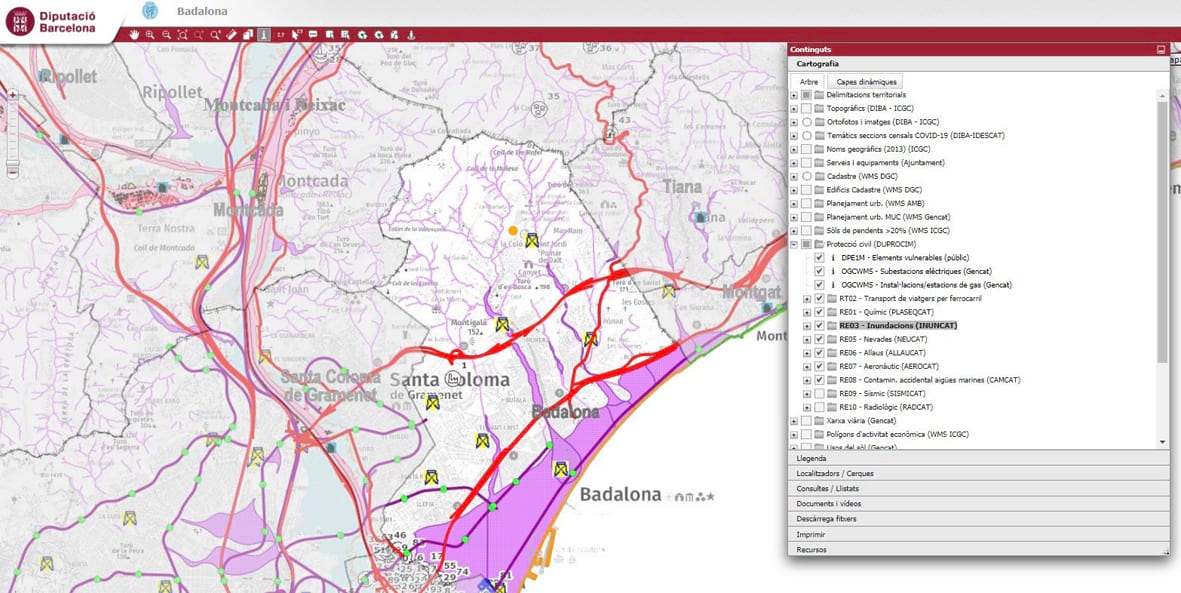Image resolution: width=1181 pixels, height=593 pixels.
Task: Click the download arrow toolbar icon
Action: coord(410,35)
